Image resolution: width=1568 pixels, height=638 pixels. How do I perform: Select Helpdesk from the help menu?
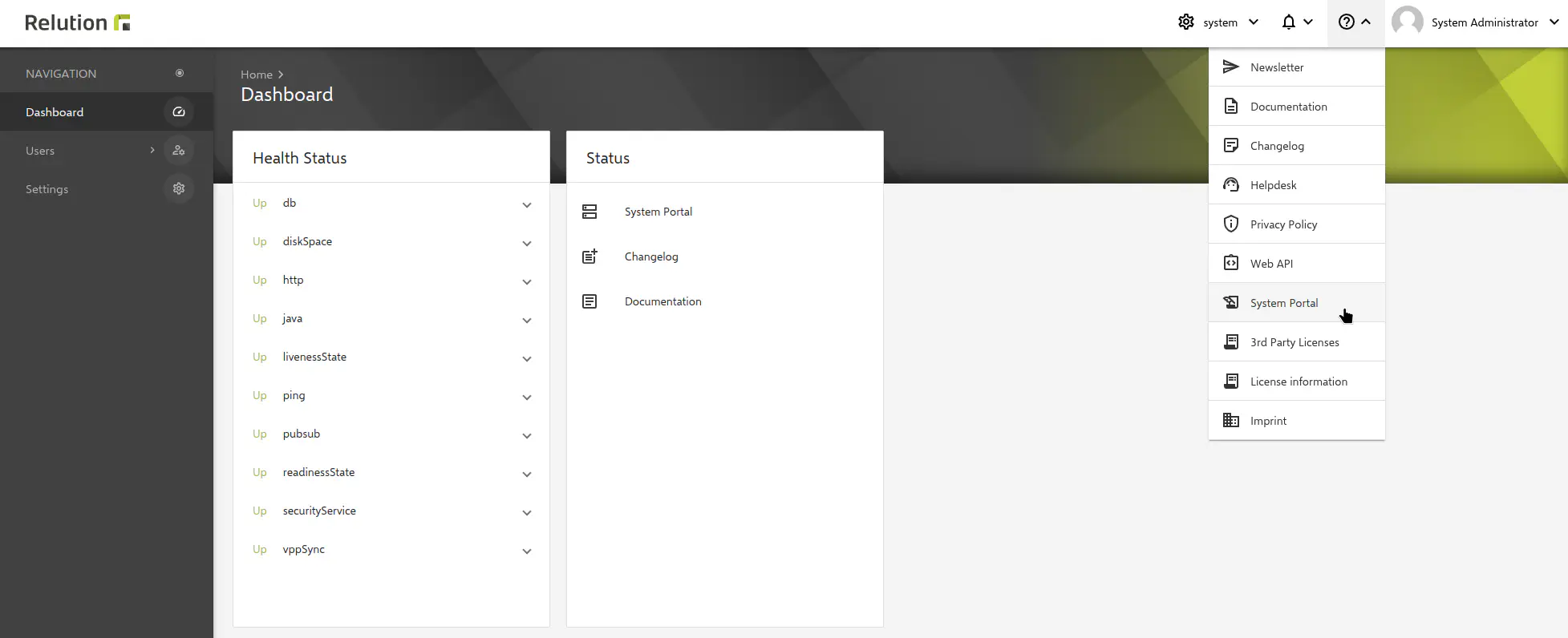[x=1273, y=185]
